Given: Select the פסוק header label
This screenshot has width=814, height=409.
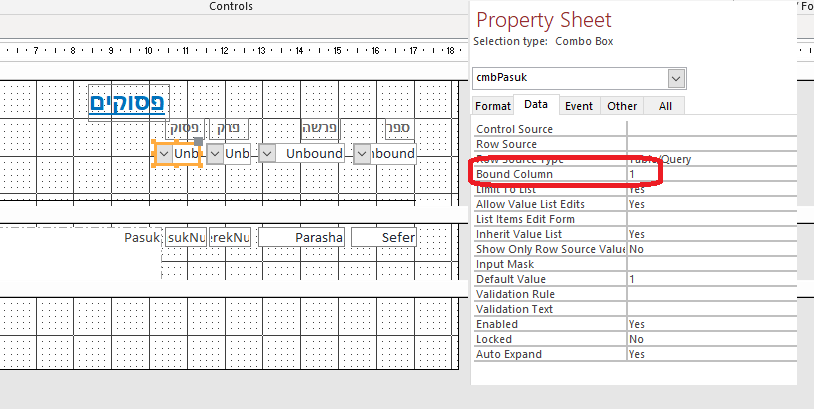Looking at the screenshot, I should coord(184,128).
